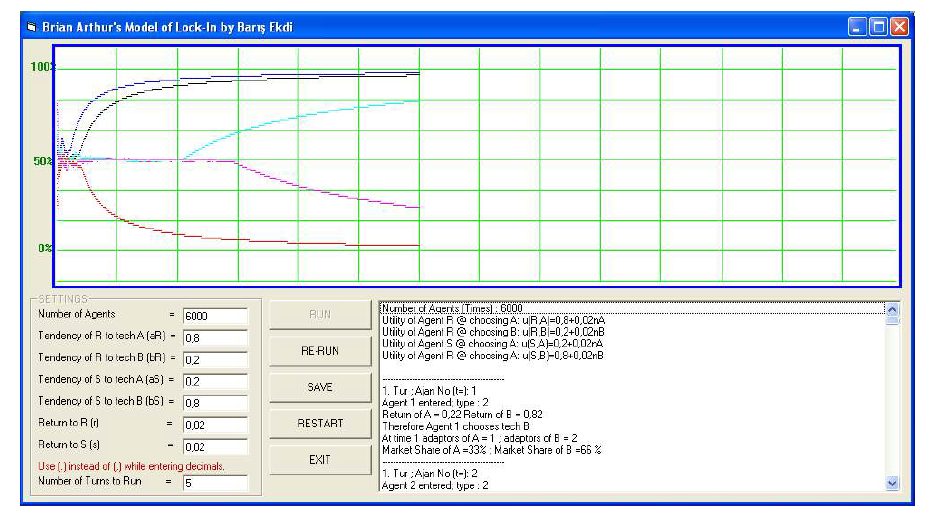Click the Return to S (s) field
This screenshot has height=523, width=934.
coord(215,447)
